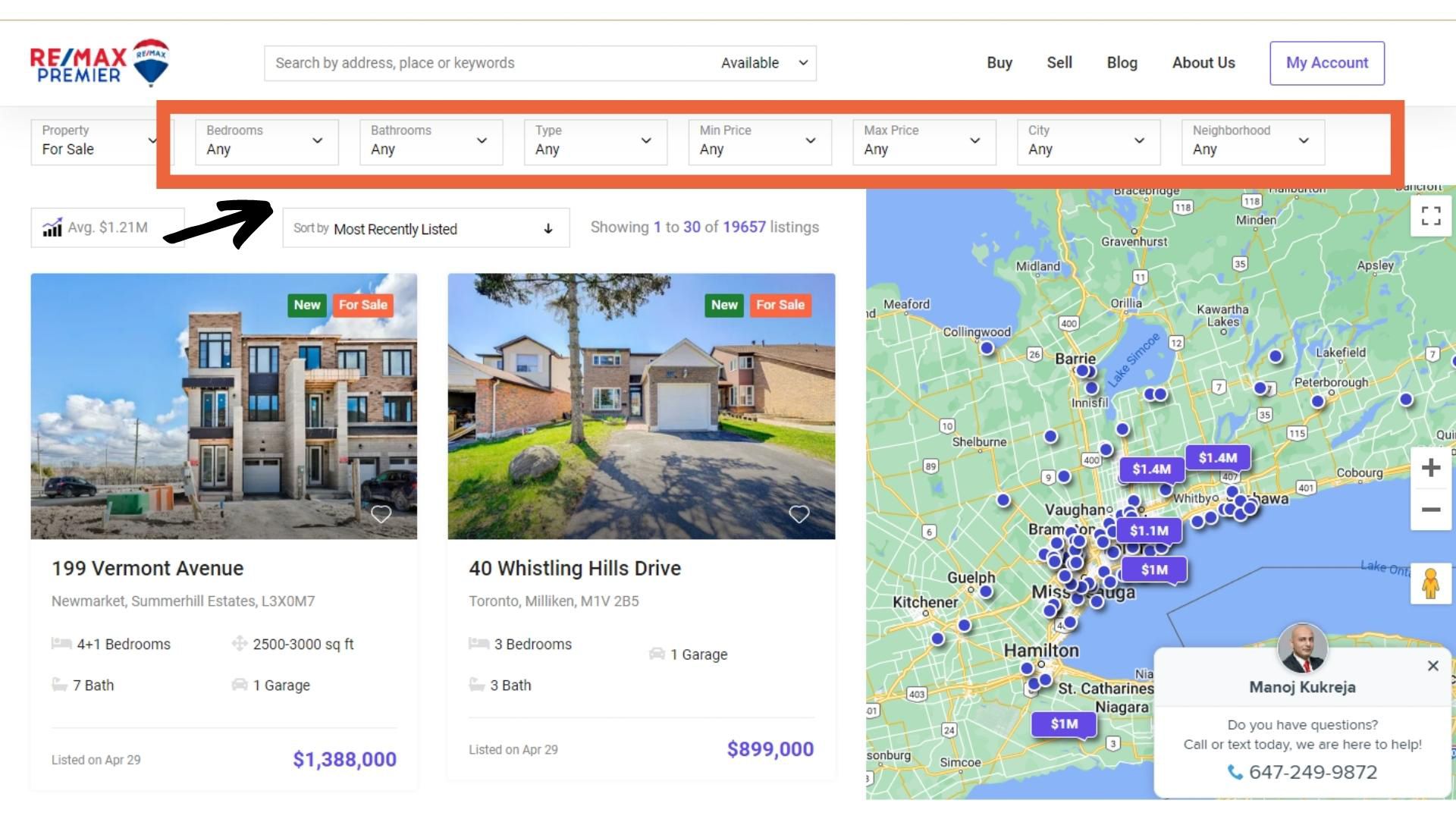Screen dimensions: 1456x819
Task: Toggle the sort direction arrow
Action: (x=548, y=229)
